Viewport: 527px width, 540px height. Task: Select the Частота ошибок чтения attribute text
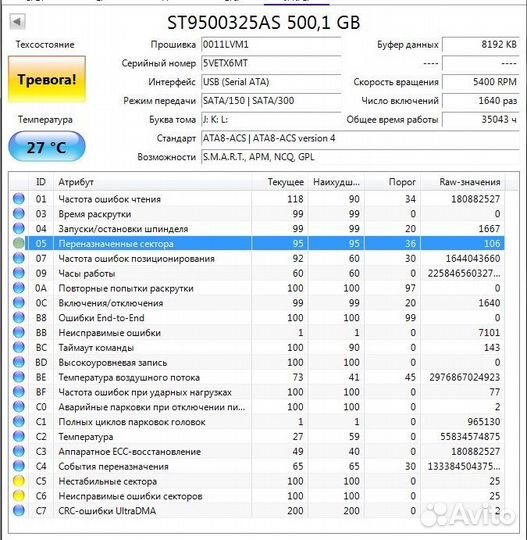[x=110, y=199]
